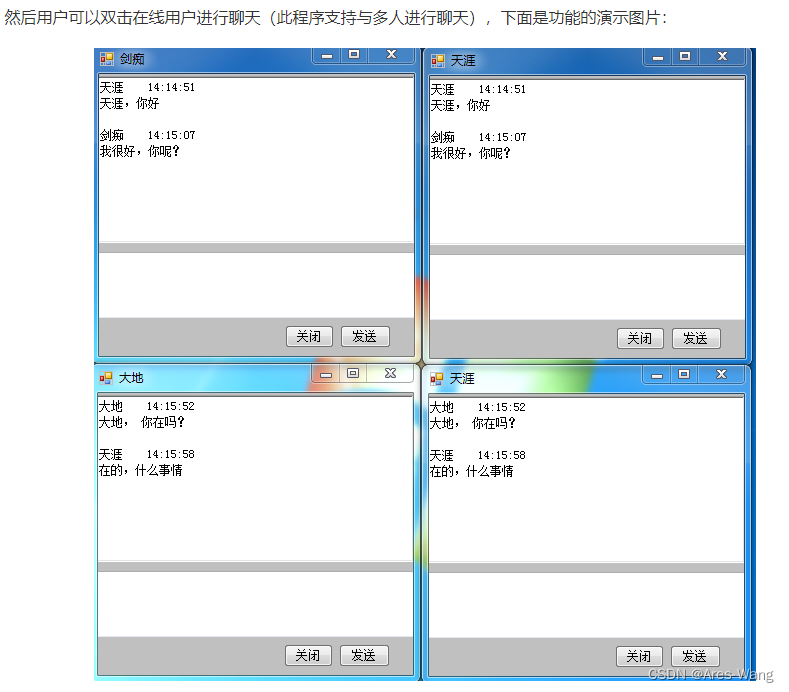Viewport: 789px width, 692px height.
Task: Focus message input in 天涯 window with 我很好 chat
Action: coord(587,287)
